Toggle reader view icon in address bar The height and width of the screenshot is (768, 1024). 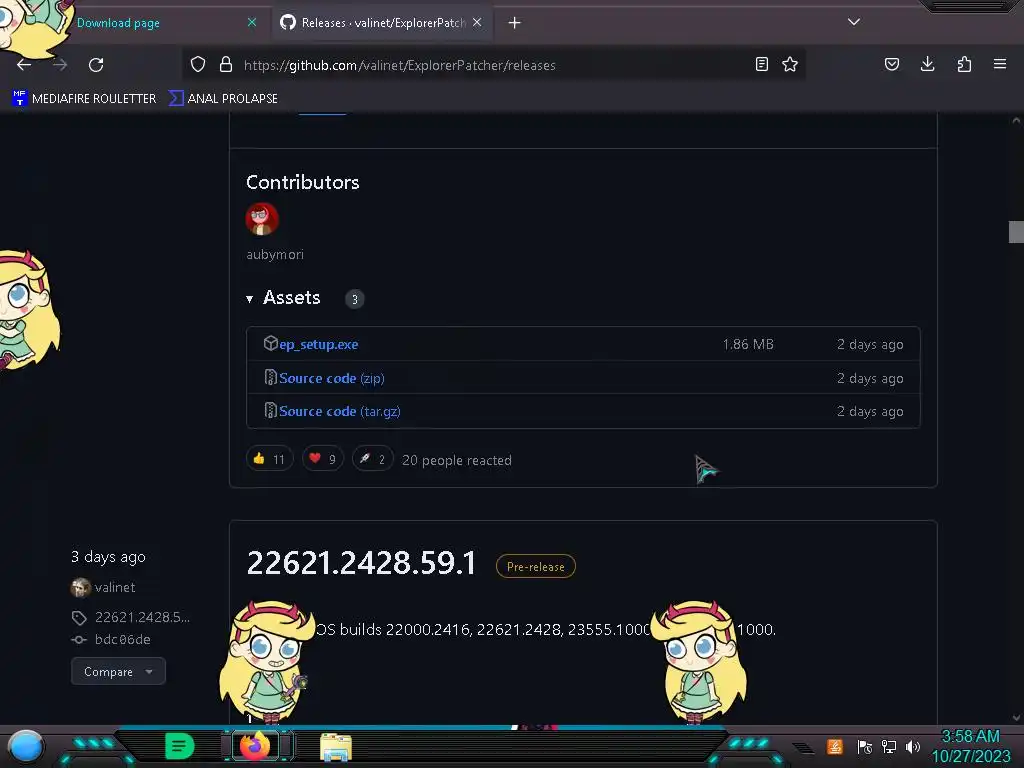pyautogui.click(x=761, y=64)
